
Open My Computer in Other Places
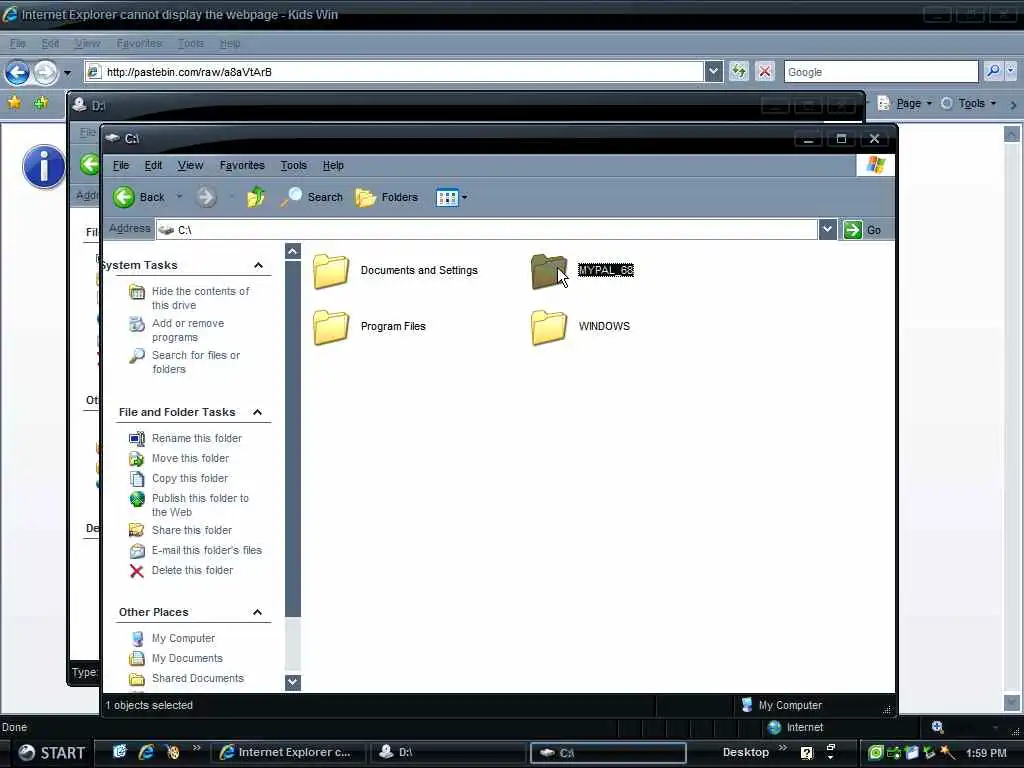click(x=183, y=638)
